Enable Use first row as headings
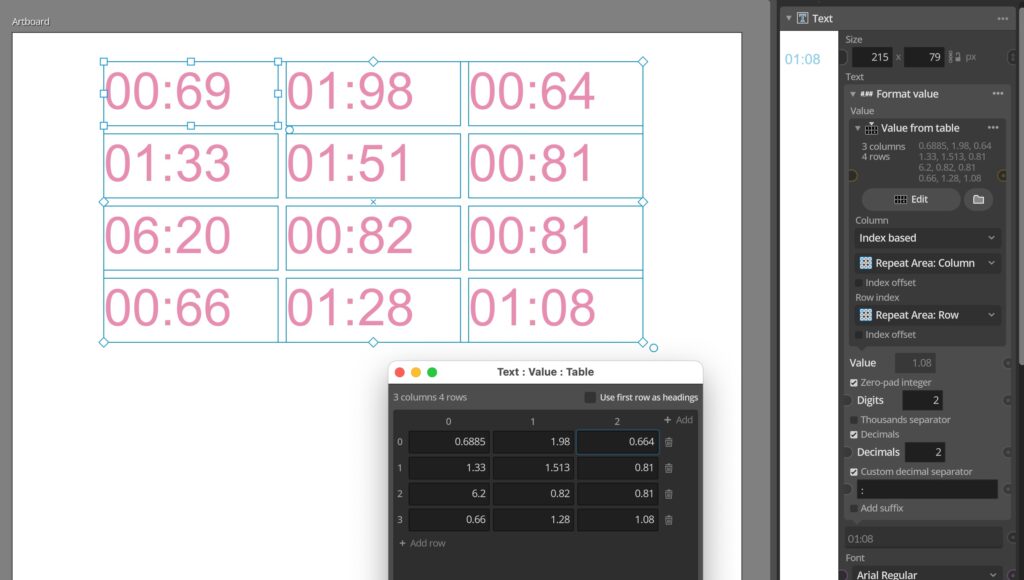1024x580 pixels. click(590, 397)
